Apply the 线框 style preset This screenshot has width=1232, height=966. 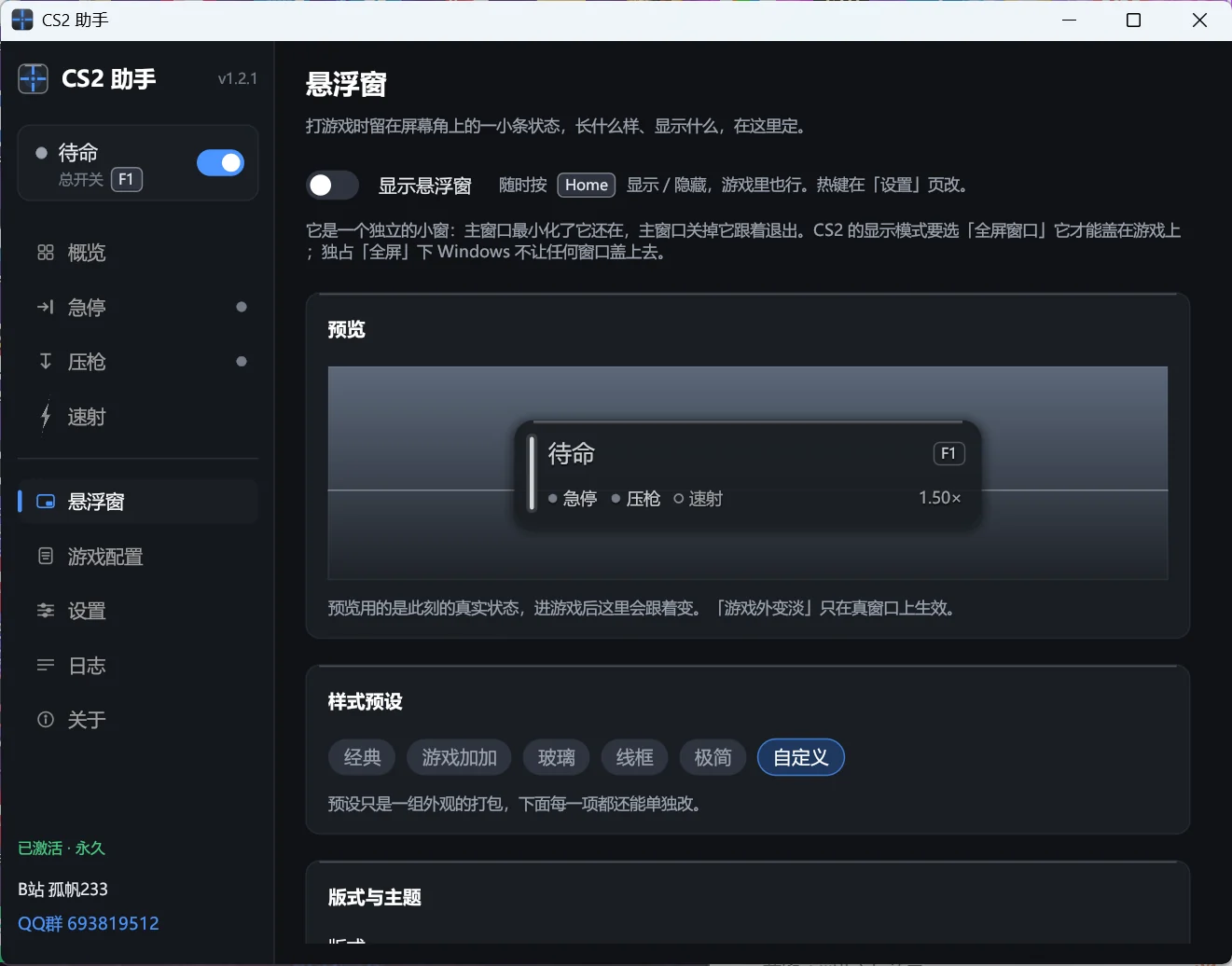[634, 757]
